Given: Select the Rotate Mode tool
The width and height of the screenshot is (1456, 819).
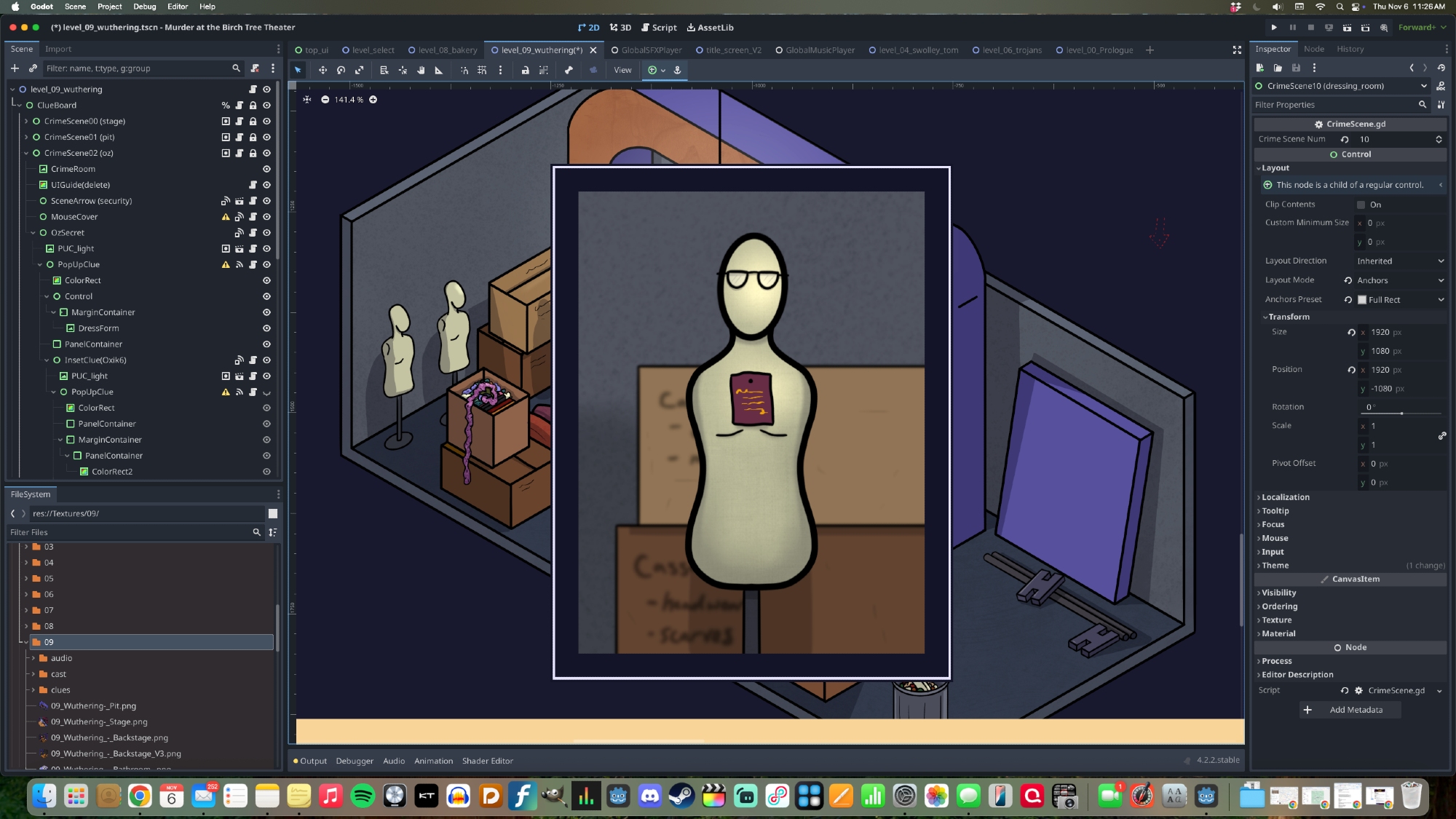Looking at the screenshot, I should [x=341, y=70].
